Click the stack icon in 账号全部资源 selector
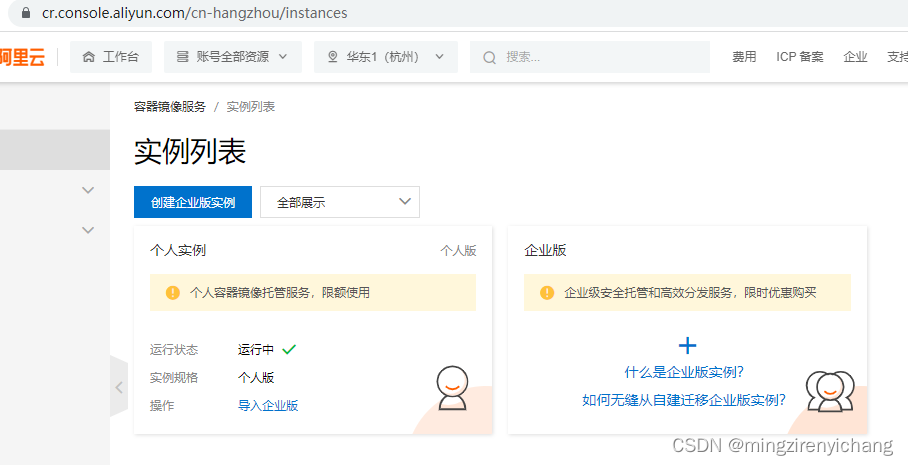908x465 pixels. 182,57
